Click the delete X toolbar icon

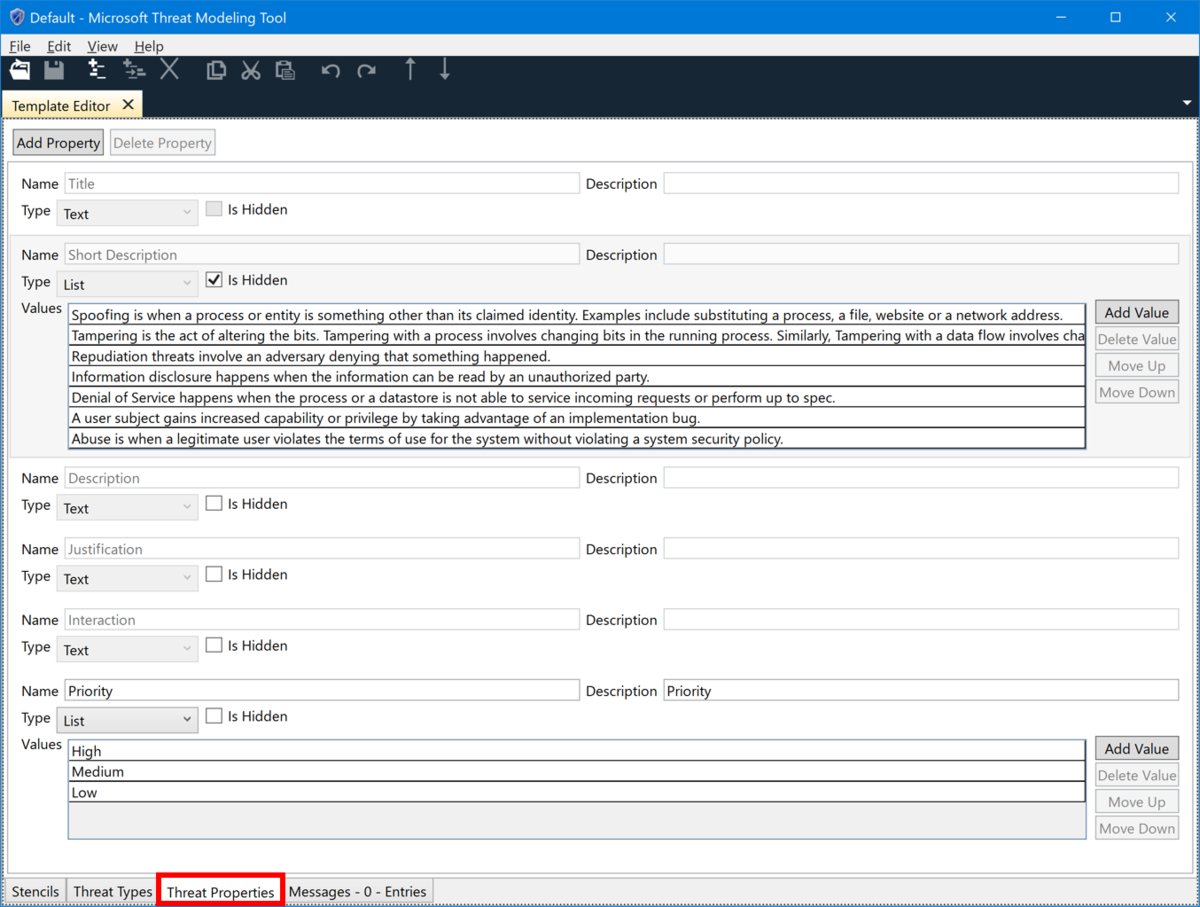point(170,70)
